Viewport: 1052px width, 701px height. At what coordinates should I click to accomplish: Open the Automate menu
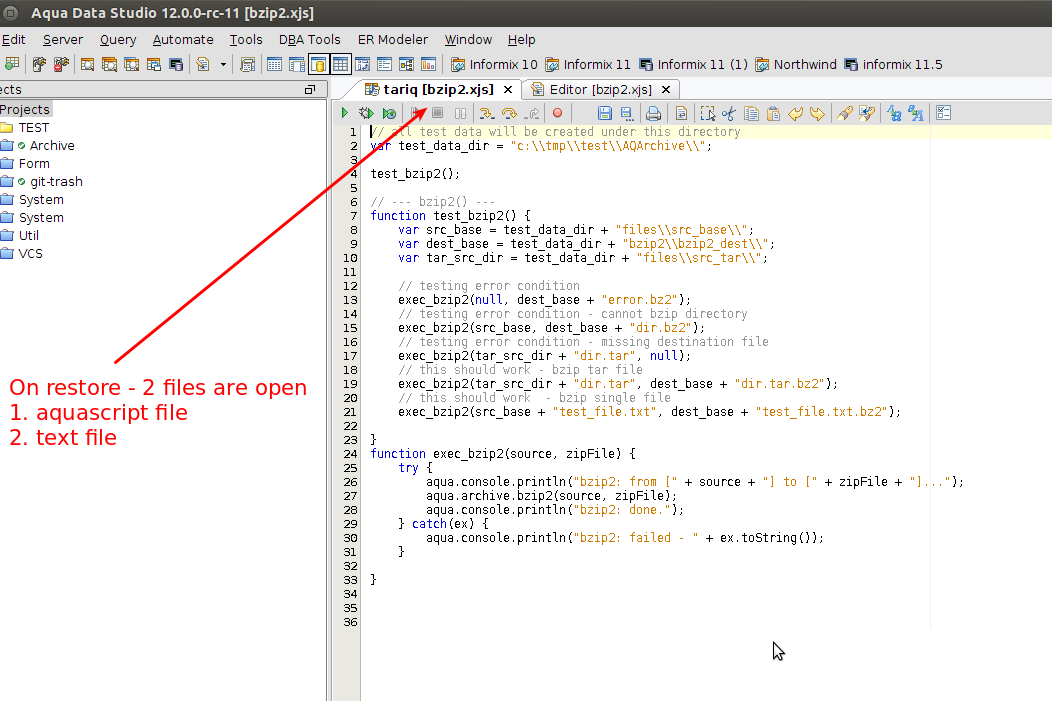click(x=182, y=40)
